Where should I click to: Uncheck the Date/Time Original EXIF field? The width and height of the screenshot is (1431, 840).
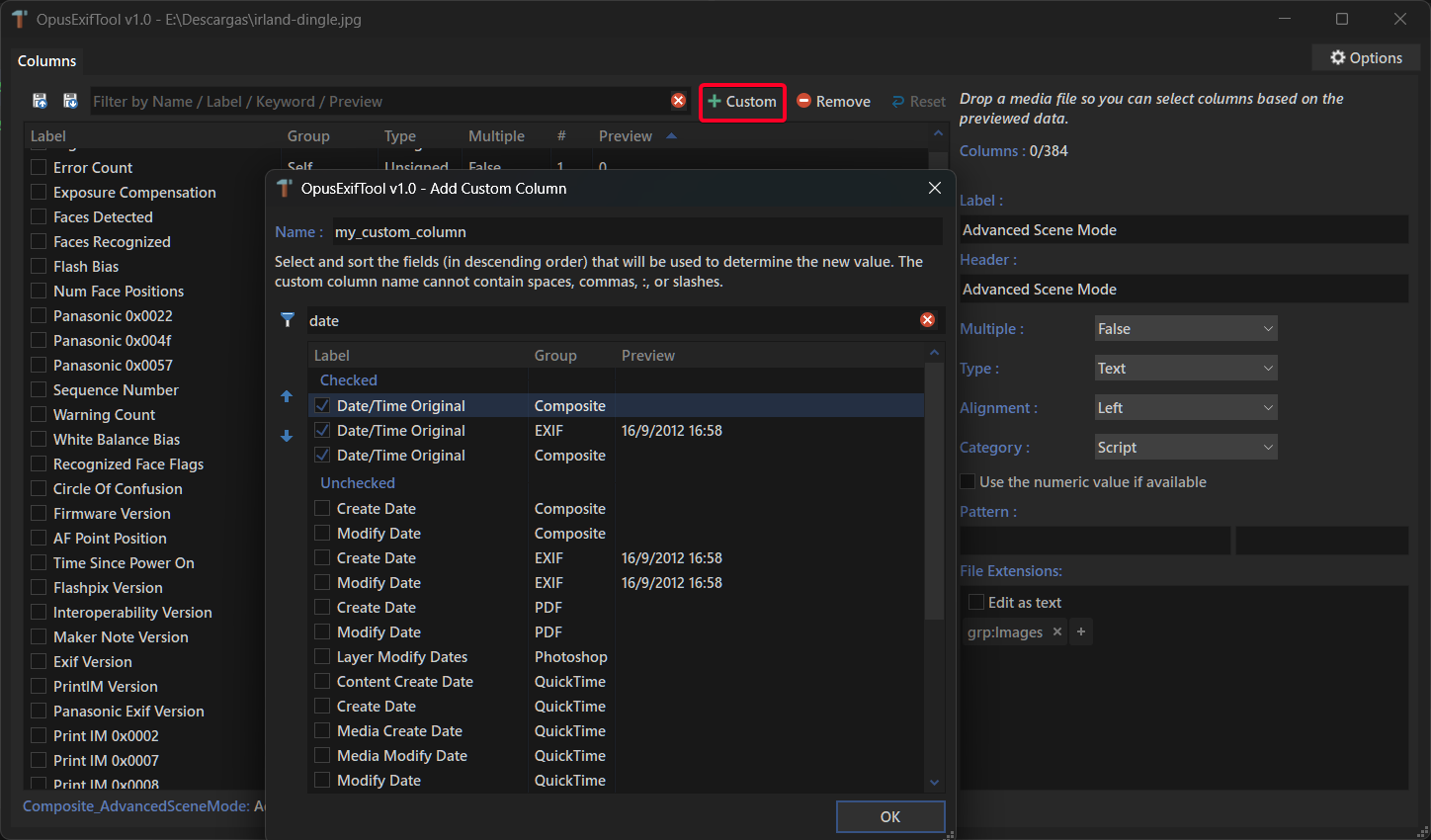tap(322, 430)
